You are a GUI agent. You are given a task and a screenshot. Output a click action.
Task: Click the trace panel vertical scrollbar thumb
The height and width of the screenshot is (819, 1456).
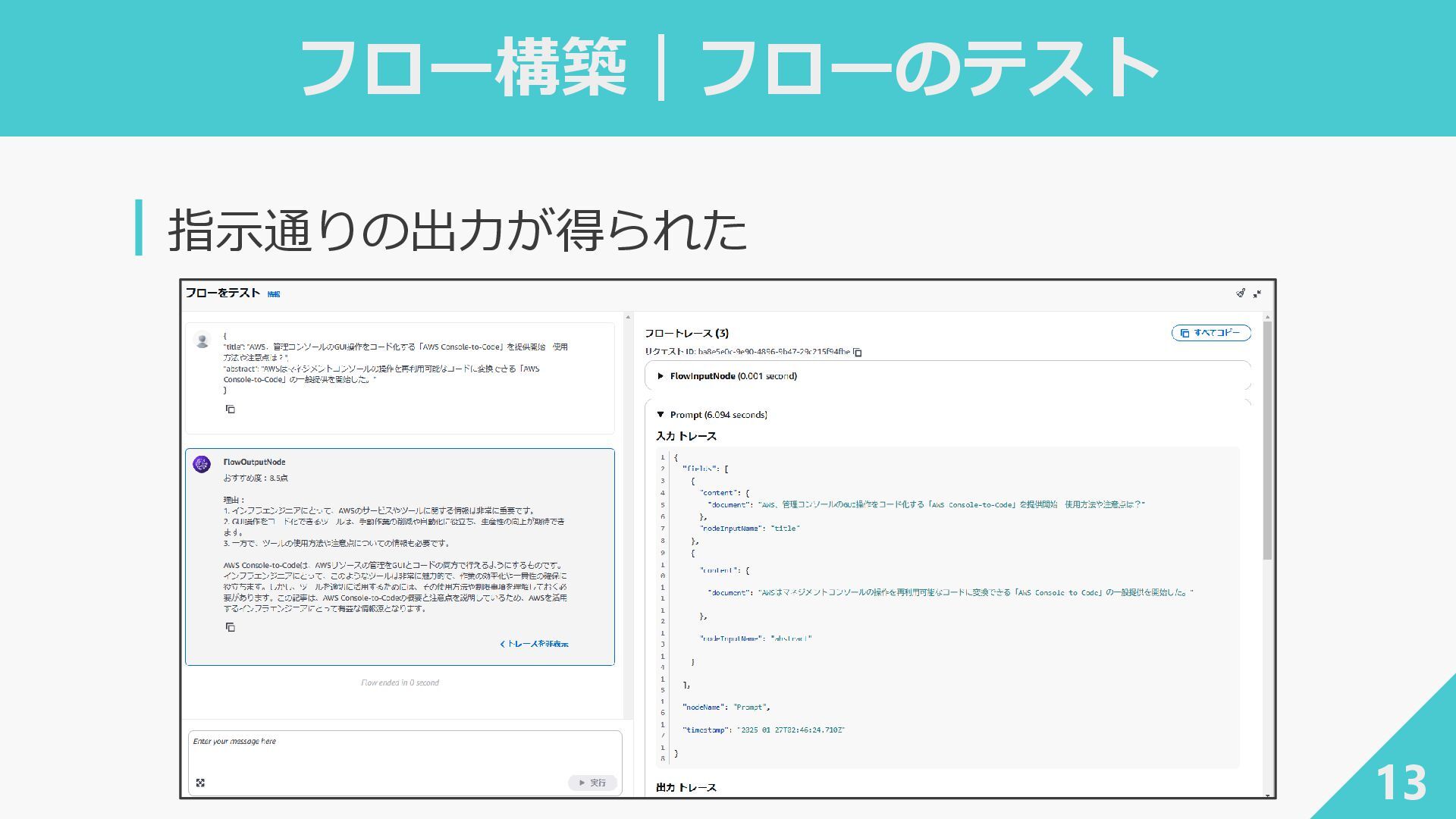coord(1267,440)
